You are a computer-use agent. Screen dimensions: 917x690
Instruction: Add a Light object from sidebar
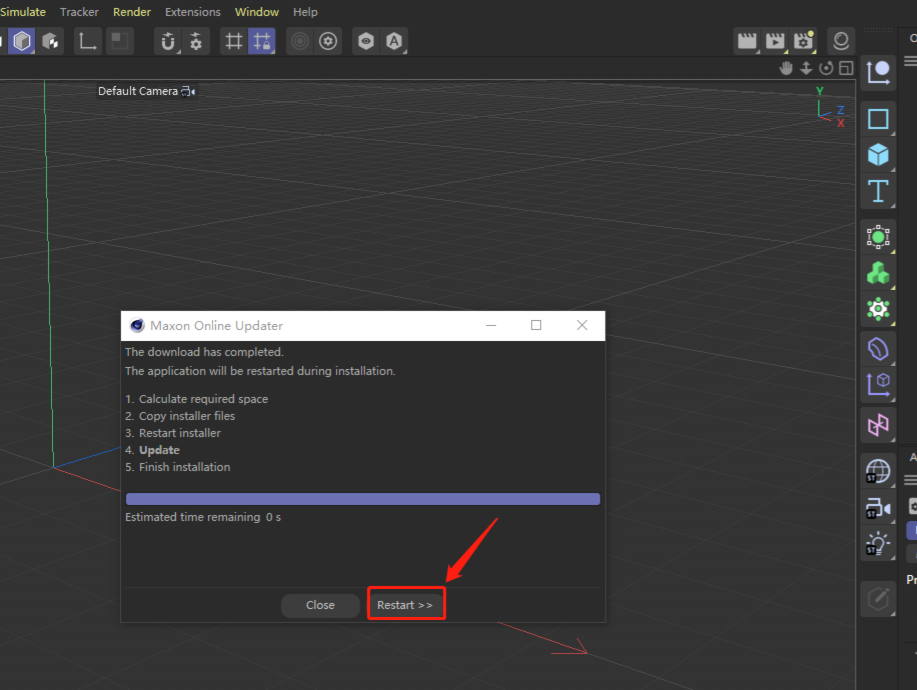click(878, 544)
